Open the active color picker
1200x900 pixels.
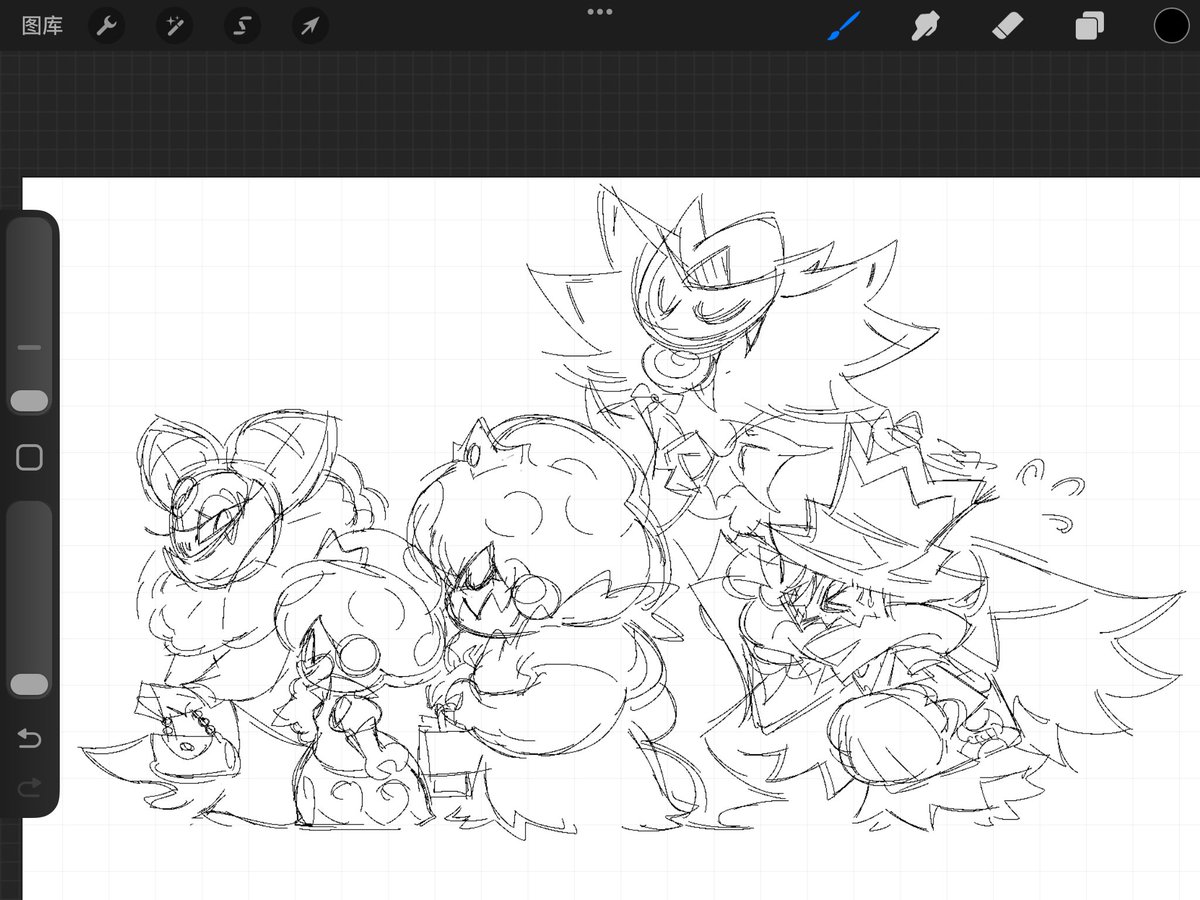click(x=1171, y=26)
